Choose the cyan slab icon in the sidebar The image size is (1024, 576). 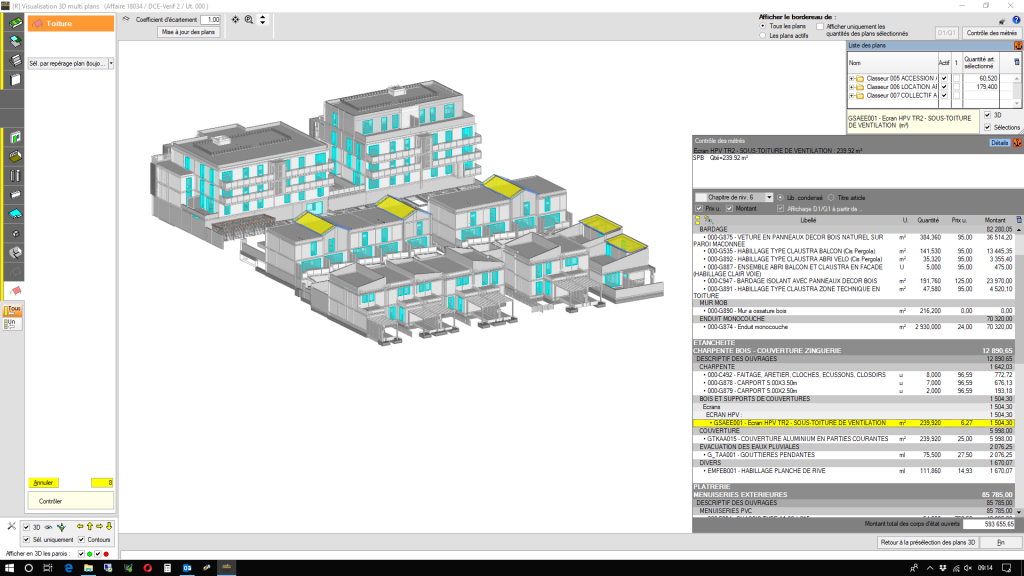15,214
